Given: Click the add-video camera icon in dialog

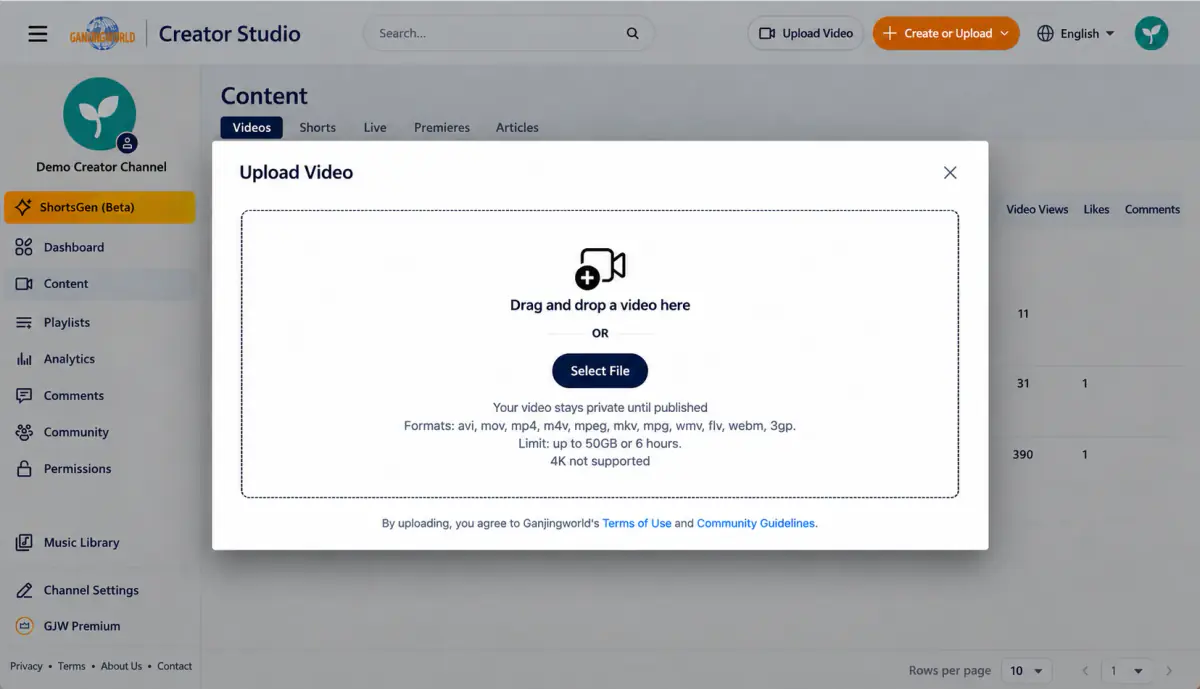Looking at the screenshot, I should 600,268.
